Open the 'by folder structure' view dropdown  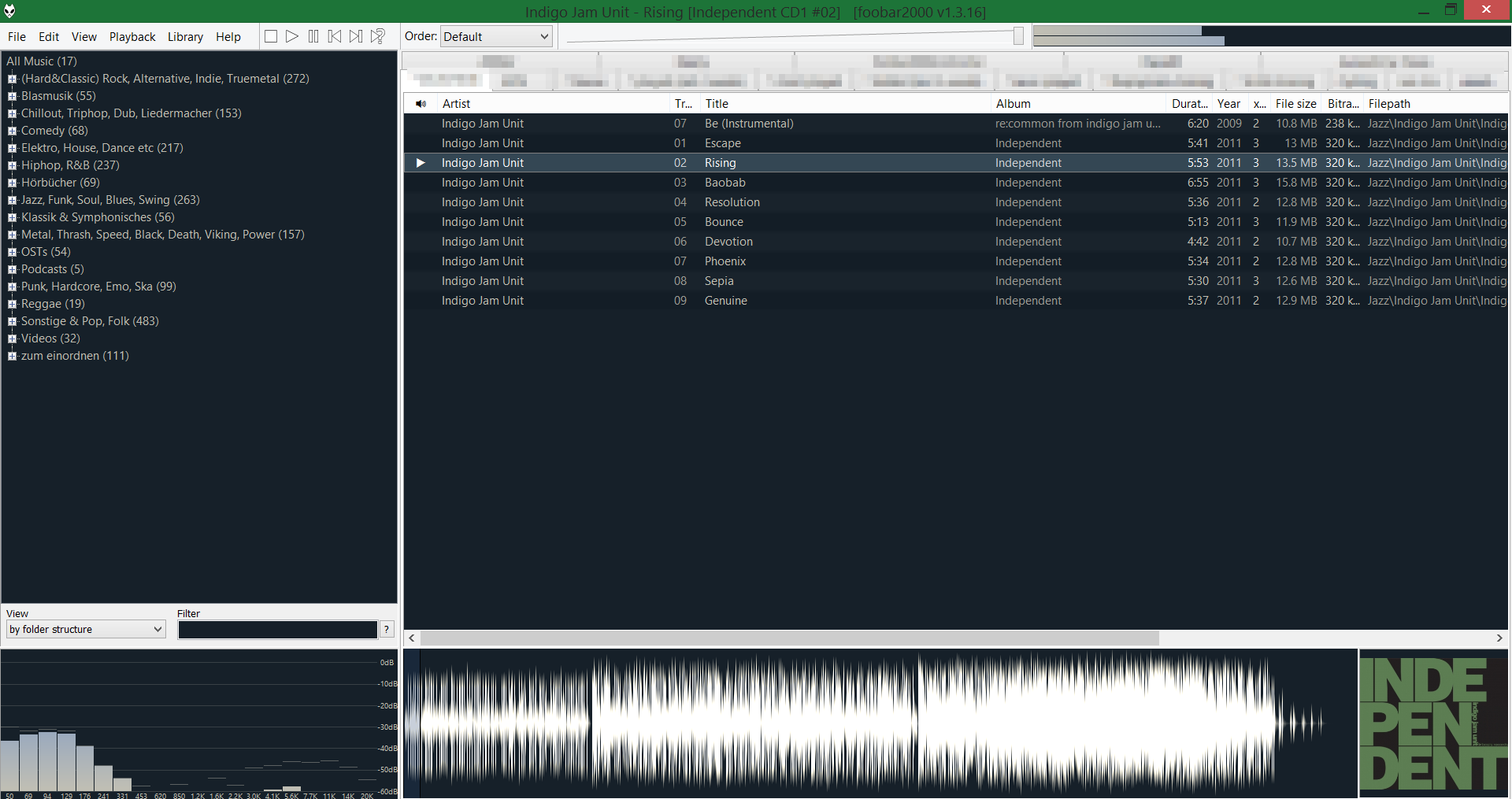[86, 629]
